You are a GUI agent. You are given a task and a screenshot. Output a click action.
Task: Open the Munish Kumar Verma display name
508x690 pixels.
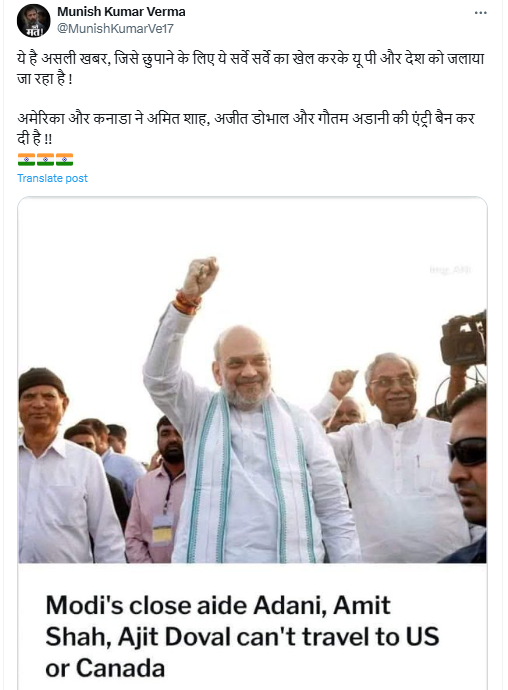121,12
